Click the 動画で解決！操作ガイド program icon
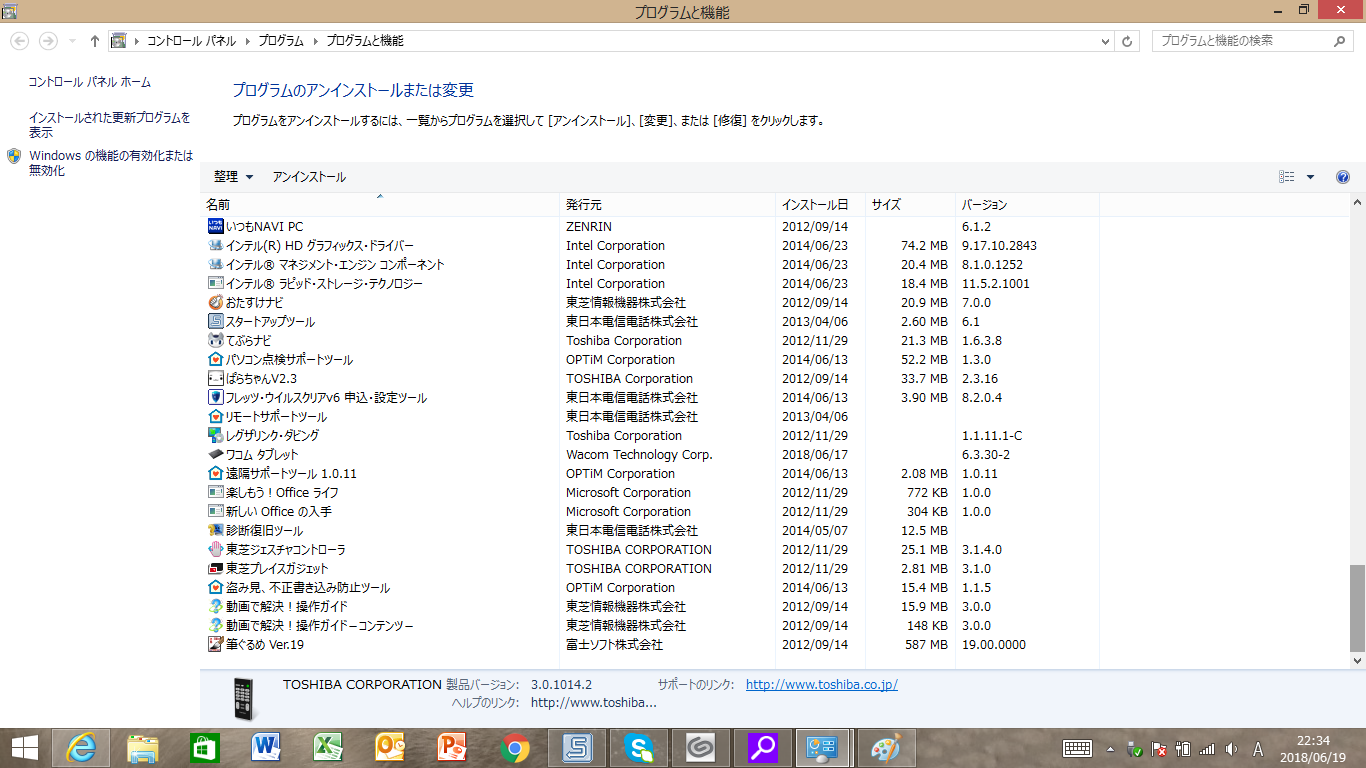Screen dimensions: 1366x768 215,606
